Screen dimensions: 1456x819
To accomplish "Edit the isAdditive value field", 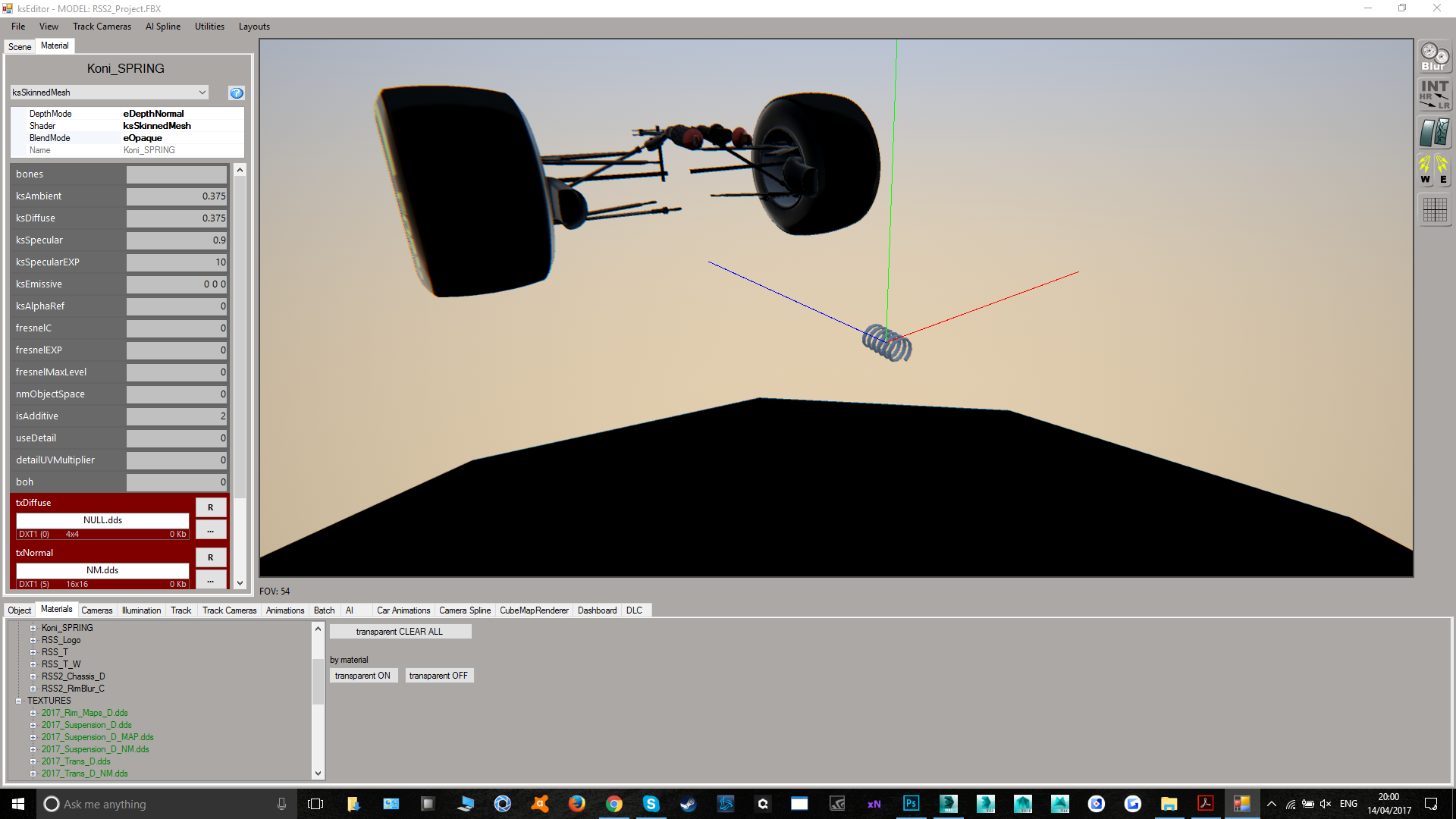I will point(177,416).
